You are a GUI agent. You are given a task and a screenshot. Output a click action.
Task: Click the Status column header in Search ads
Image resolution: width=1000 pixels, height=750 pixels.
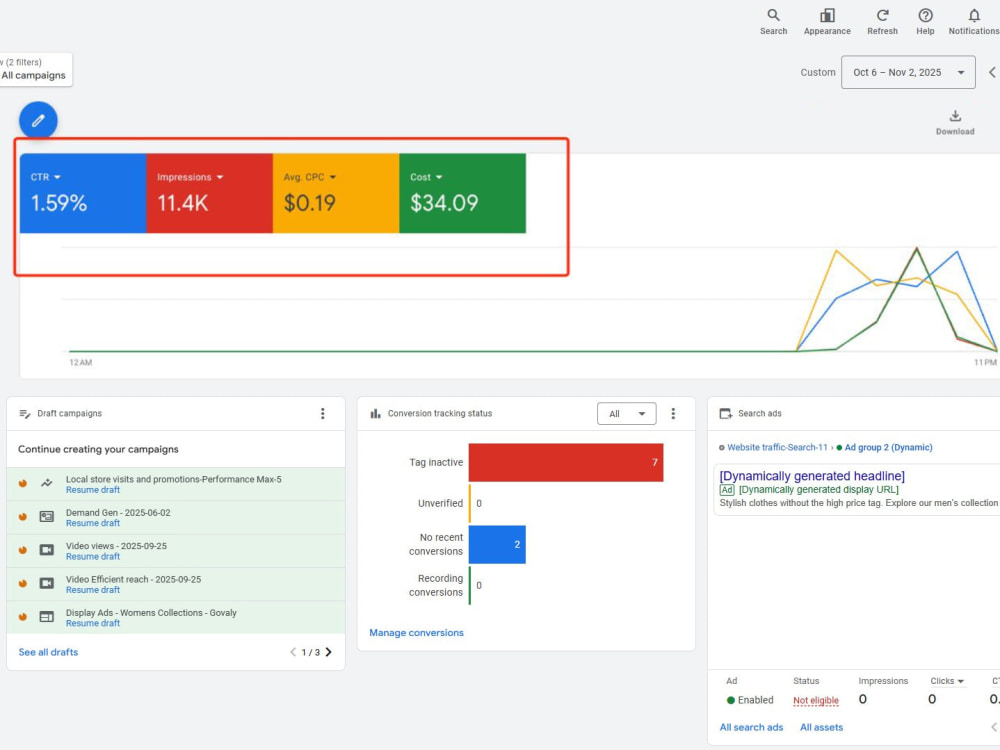coord(806,681)
